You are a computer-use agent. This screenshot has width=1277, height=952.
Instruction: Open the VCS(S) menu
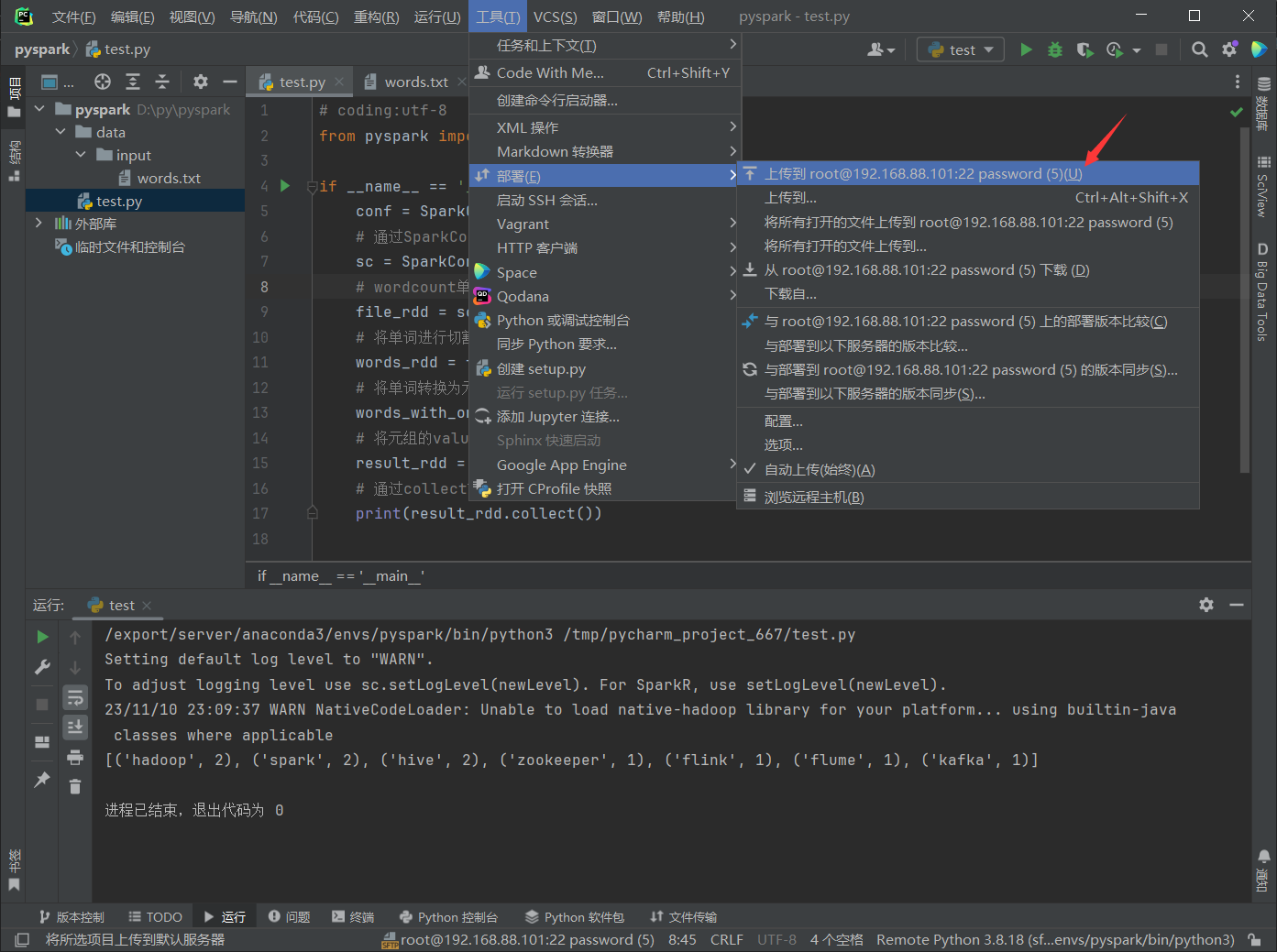point(556,16)
